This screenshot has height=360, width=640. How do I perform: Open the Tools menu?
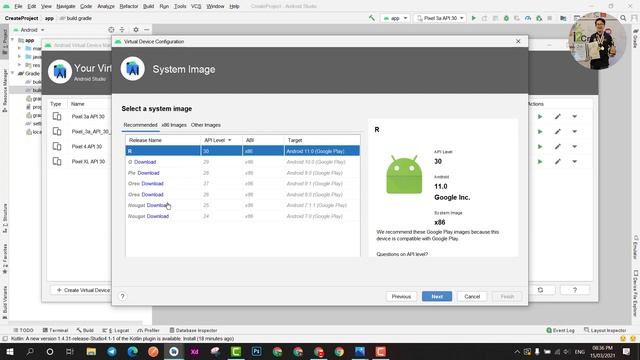(x=180, y=6)
